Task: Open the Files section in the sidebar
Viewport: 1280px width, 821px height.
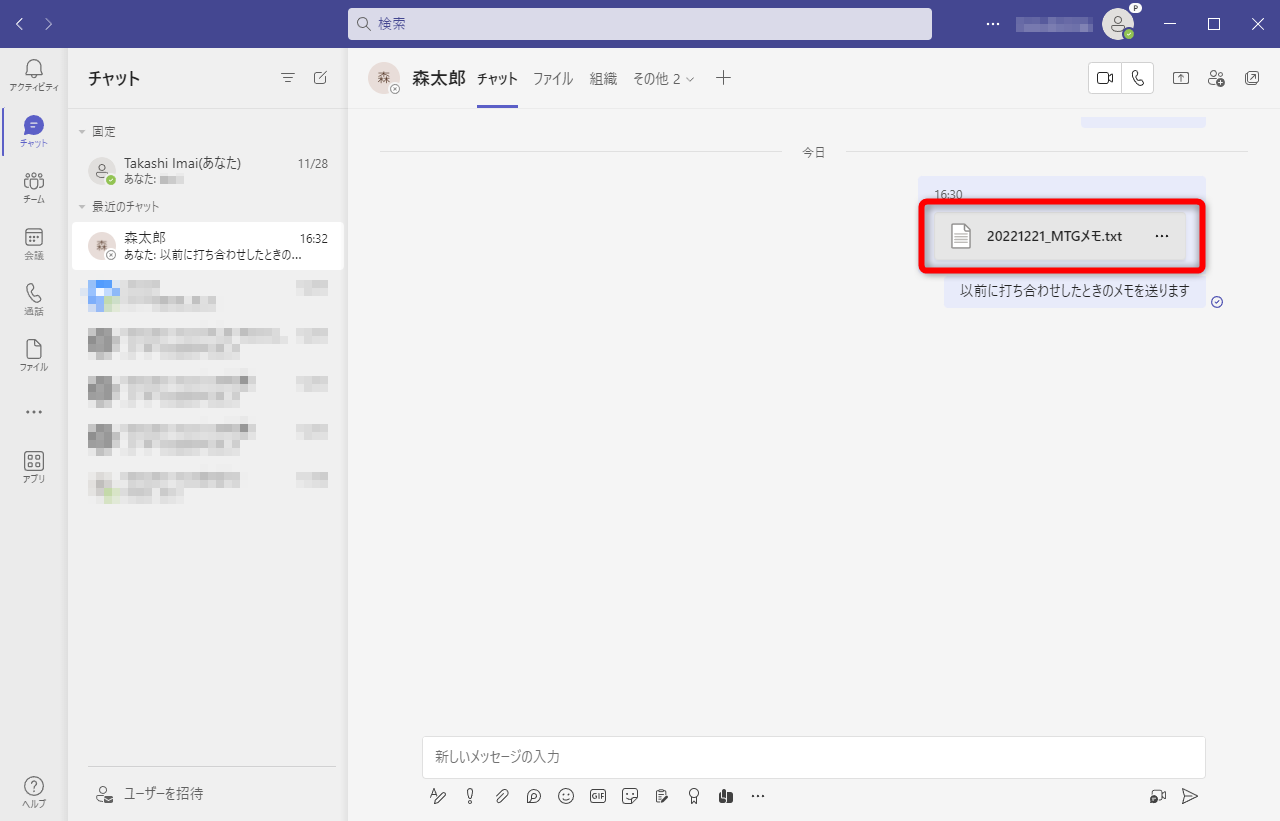Action: tap(33, 355)
